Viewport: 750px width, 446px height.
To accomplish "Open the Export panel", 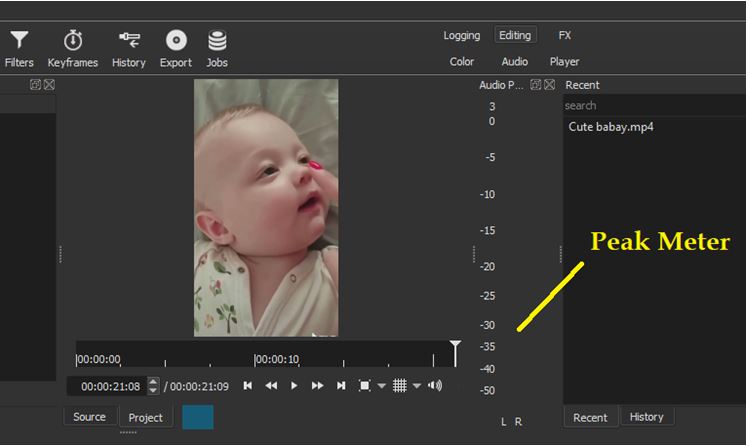I will (x=176, y=49).
